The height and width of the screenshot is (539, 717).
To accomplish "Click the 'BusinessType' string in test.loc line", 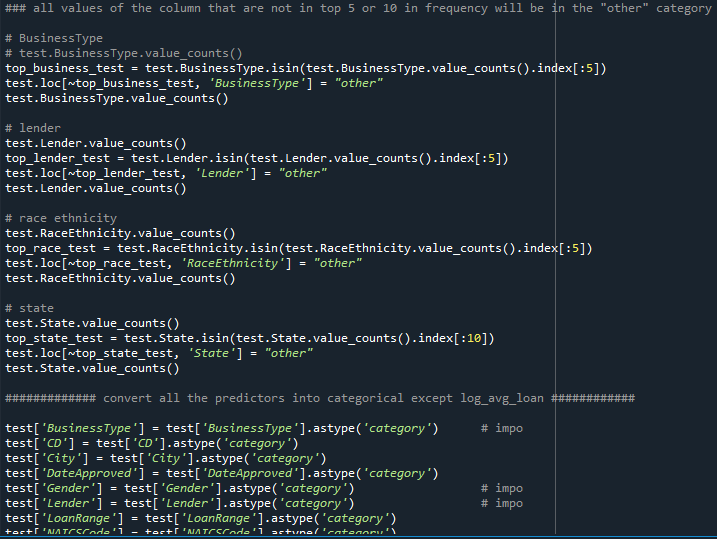I will [257, 83].
